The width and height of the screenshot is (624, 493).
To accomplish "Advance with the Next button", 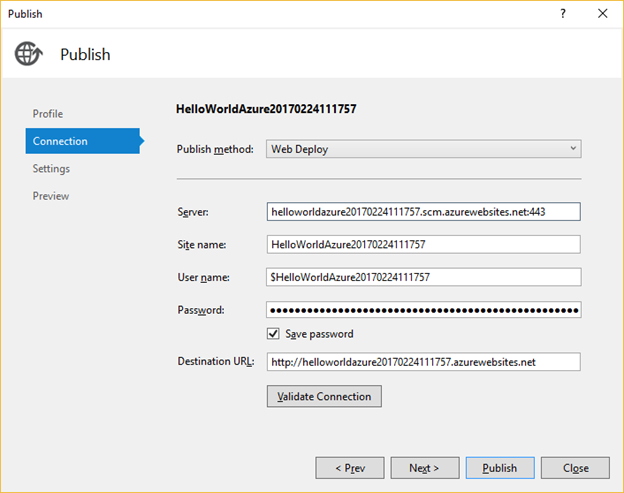I will [x=425, y=468].
